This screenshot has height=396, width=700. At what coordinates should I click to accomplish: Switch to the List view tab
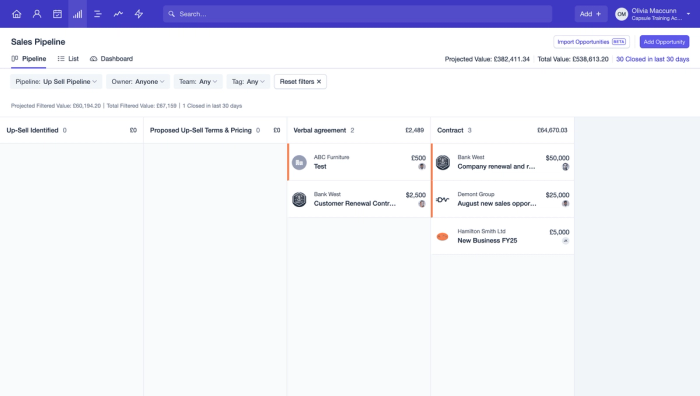(68, 58)
